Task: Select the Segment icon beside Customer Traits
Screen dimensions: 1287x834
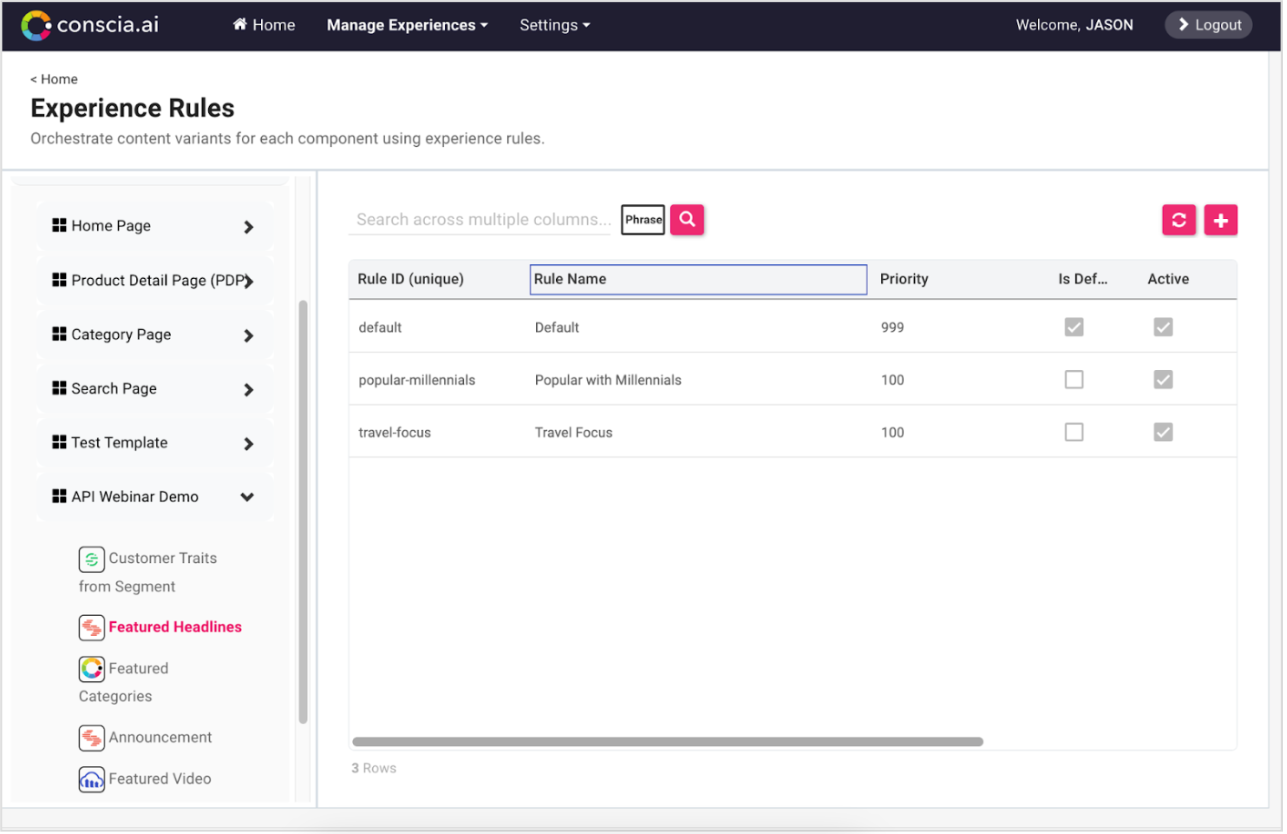Action: [91, 559]
